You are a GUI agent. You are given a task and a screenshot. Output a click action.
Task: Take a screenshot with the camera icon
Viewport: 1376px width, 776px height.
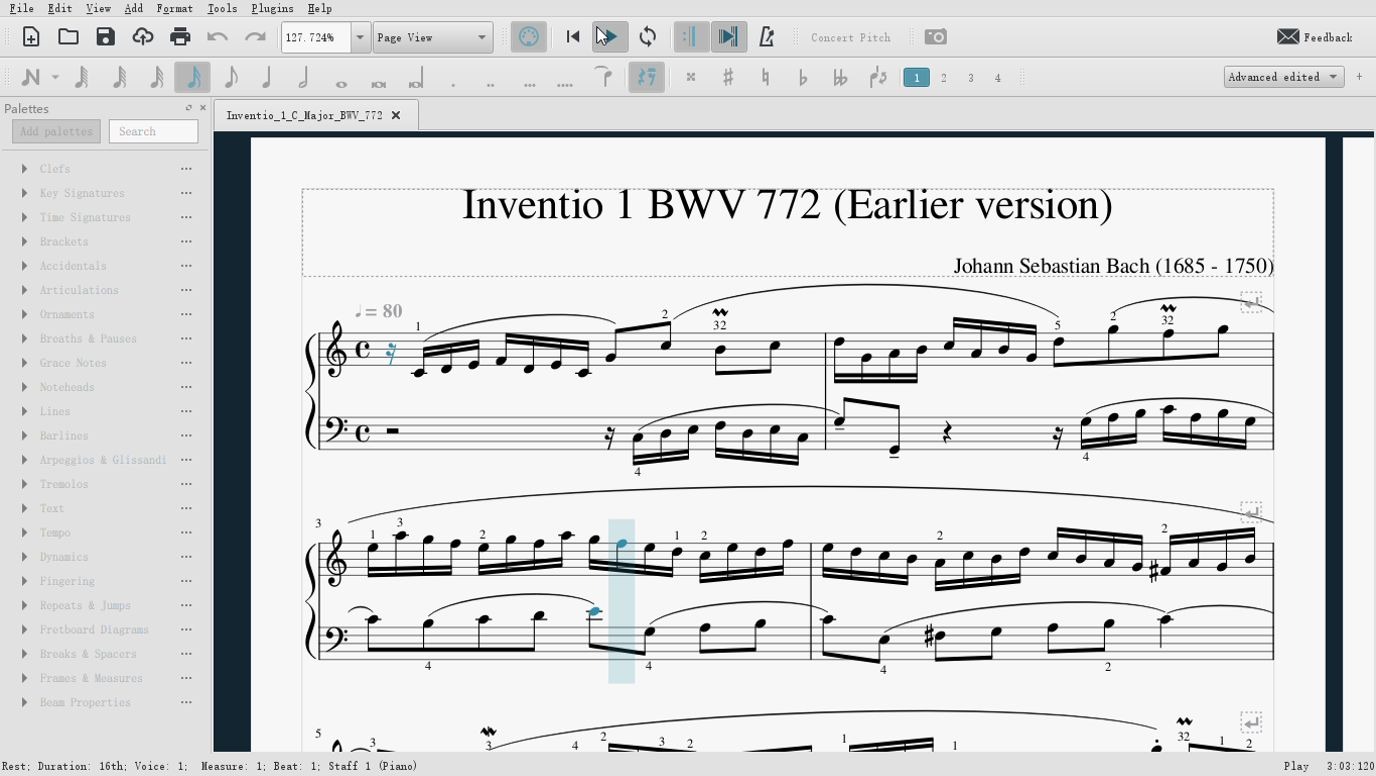(935, 37)
